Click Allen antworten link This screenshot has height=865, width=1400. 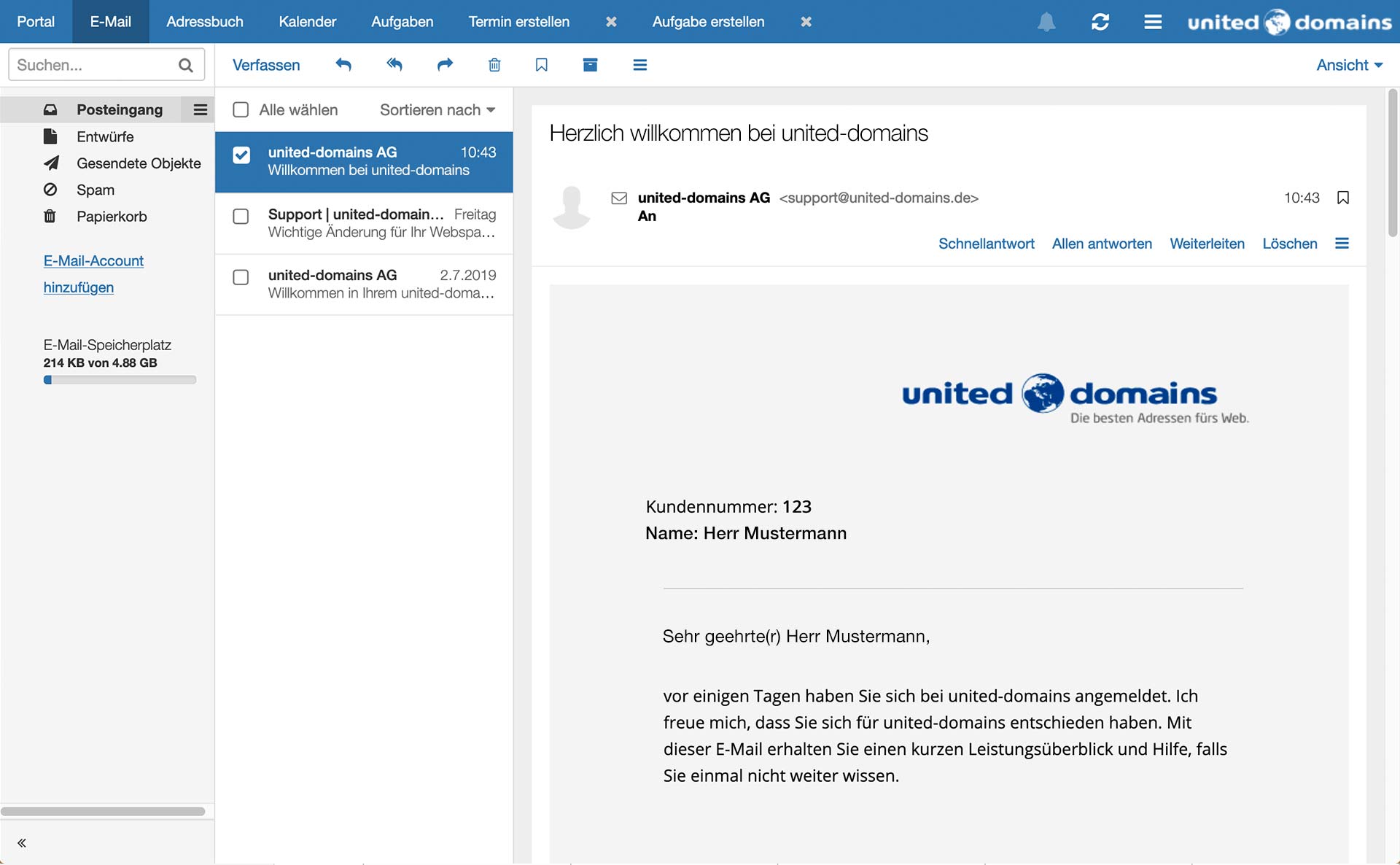(x=1102, y=244)
